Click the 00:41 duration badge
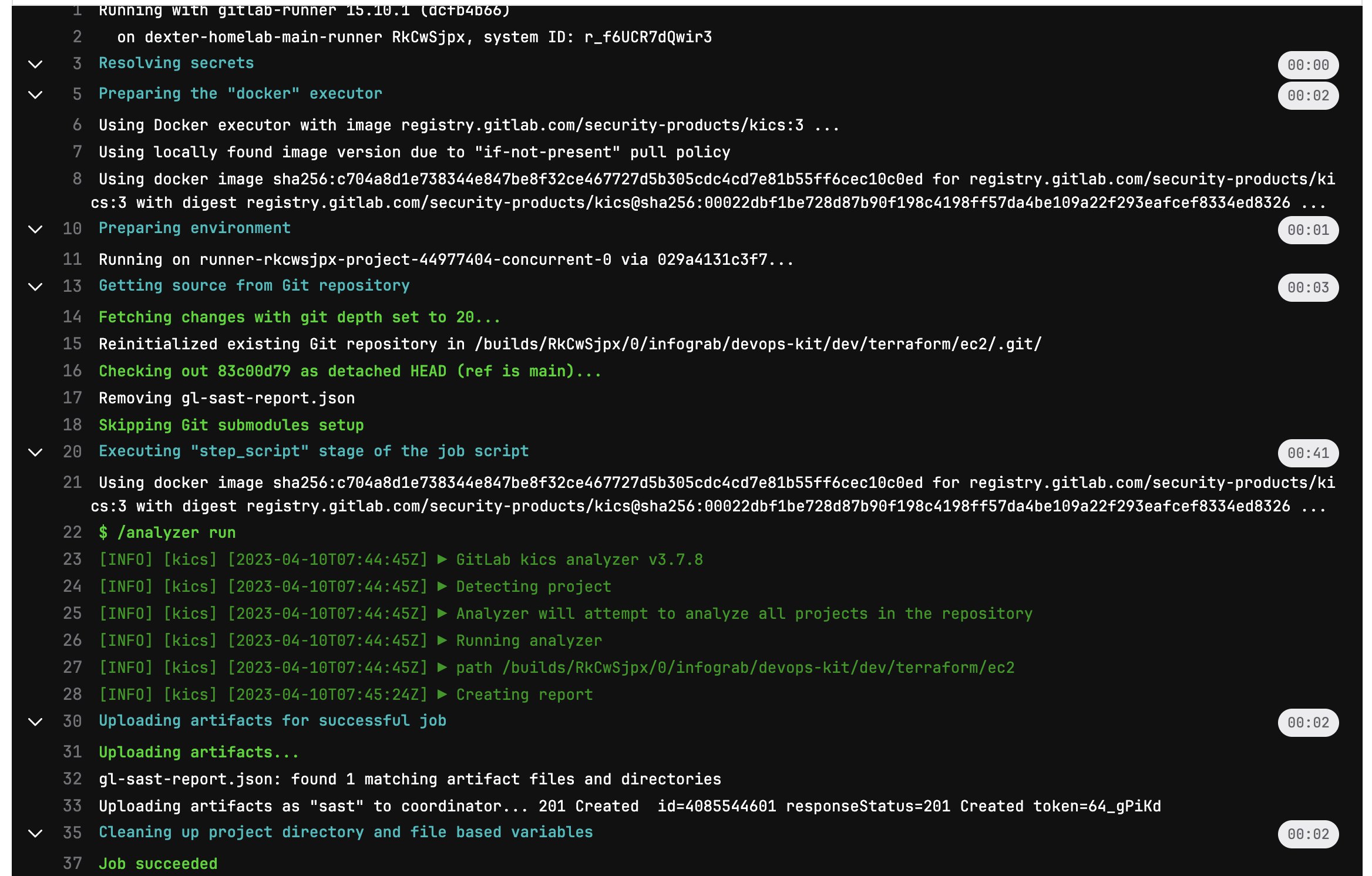The image size is (1372, 876). tap(1307, 453)
